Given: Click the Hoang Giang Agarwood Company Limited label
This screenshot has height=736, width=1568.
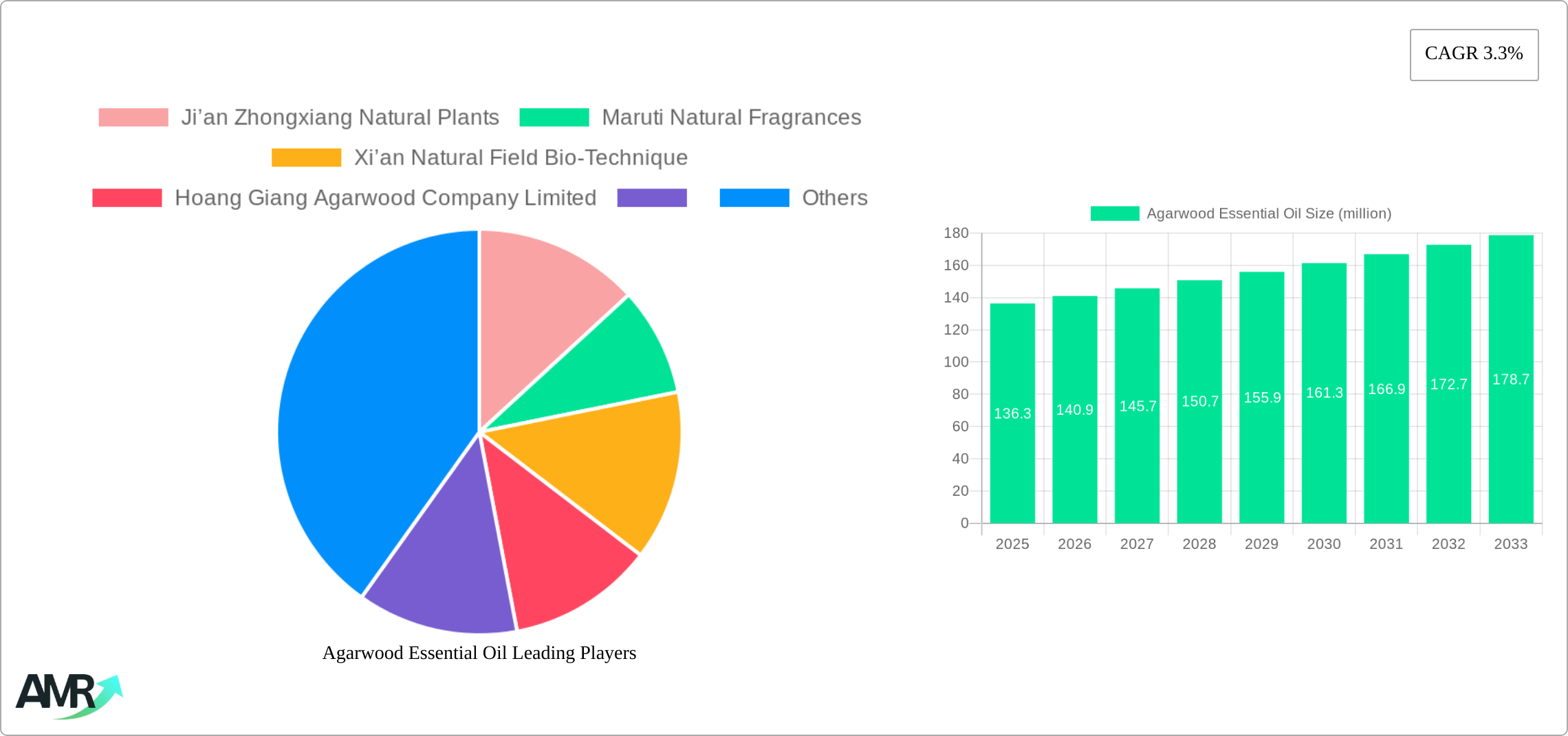Looking at the screenshot, I should coord(386,197).
